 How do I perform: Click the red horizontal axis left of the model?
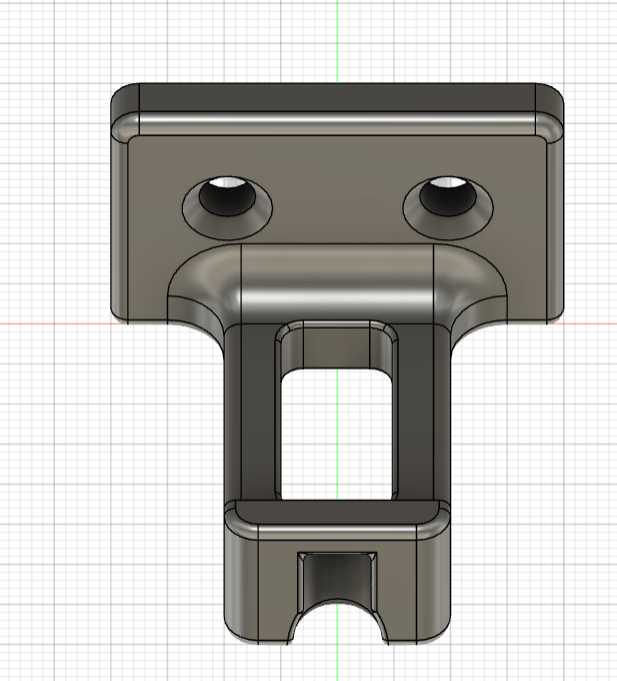pos(54,324)
